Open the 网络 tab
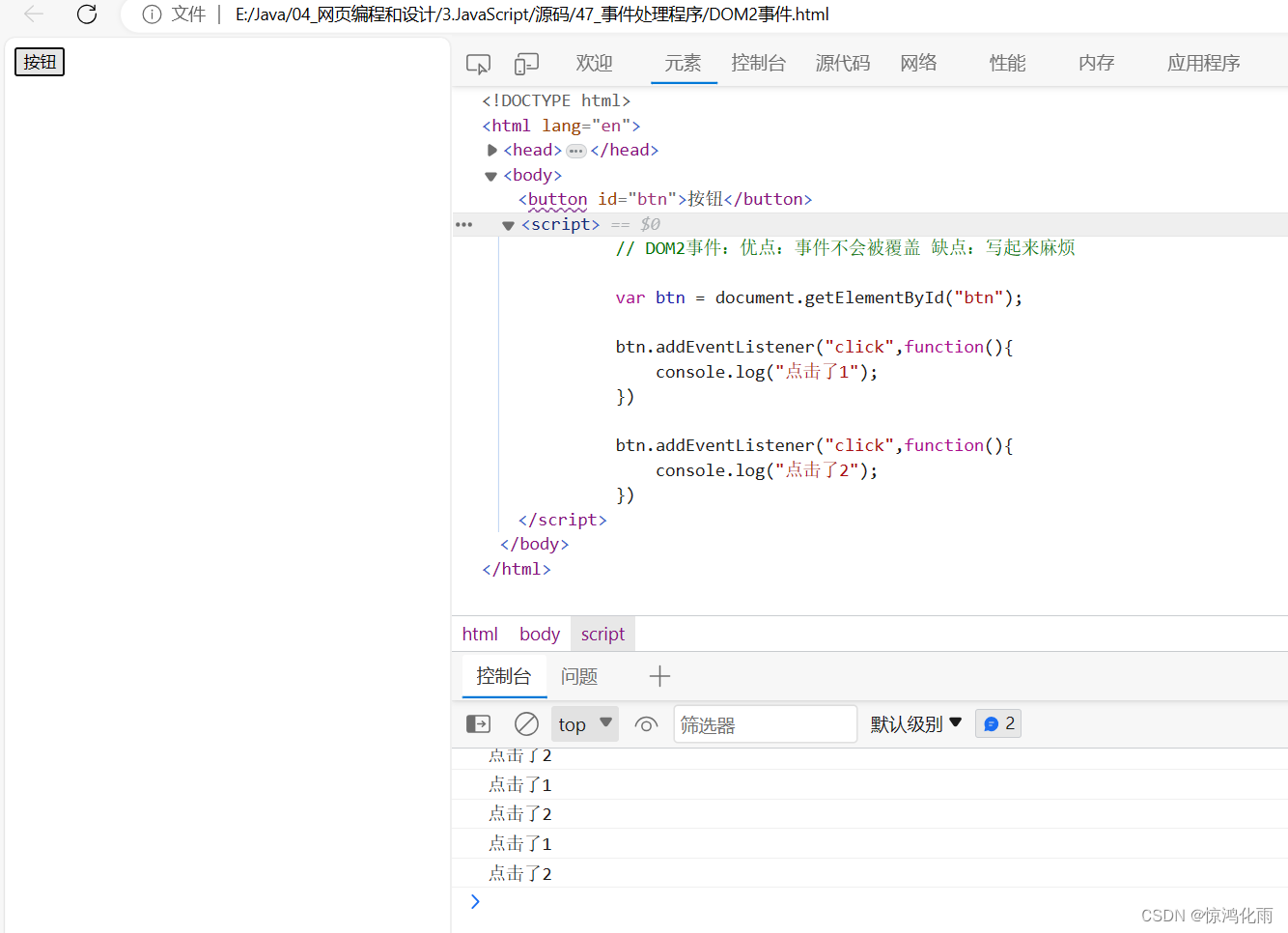This screenshot has height=933, width=1288. click(x=918, y=63)
